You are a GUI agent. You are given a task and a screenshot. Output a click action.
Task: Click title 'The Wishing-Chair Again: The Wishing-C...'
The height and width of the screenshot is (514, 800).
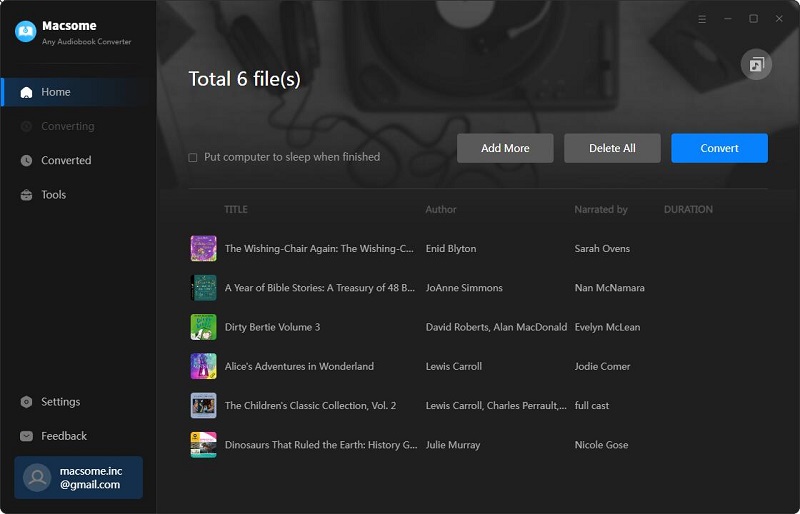pyautogui.click(x=319, y=249)
